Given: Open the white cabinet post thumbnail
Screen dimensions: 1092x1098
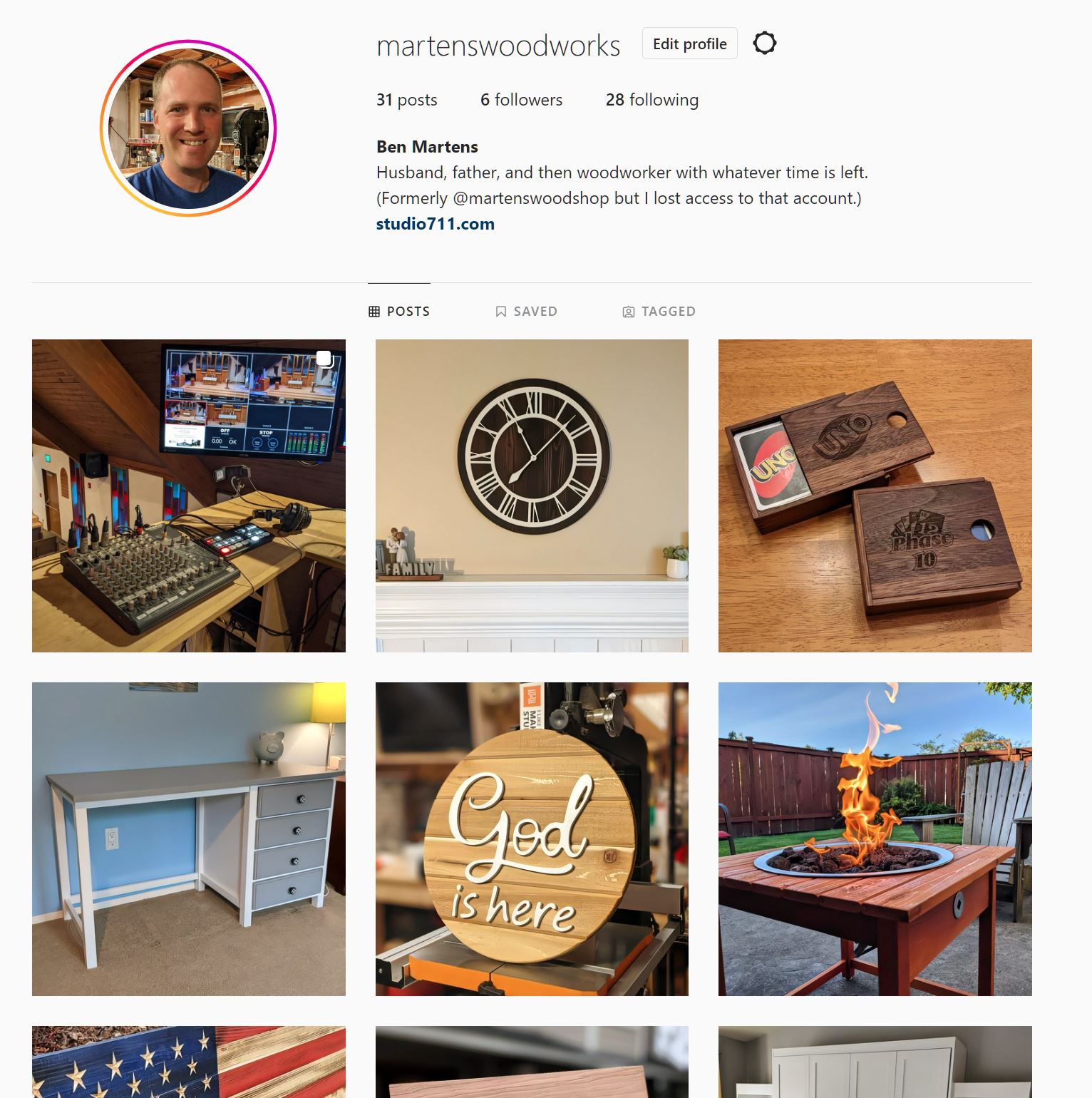Looking at the screenshot, I should [875, 1062].
